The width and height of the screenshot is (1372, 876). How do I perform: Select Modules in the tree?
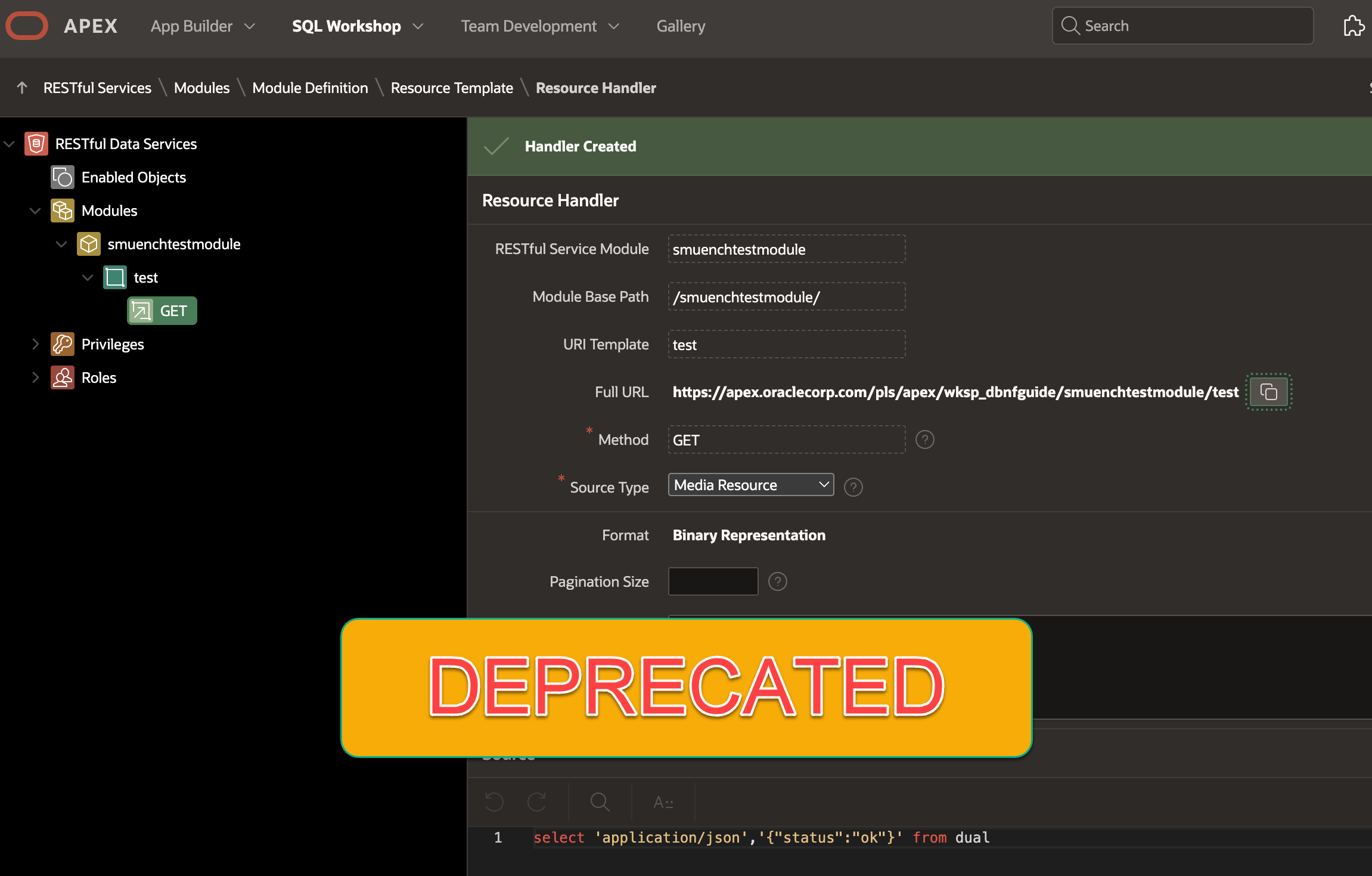(109, 211)
